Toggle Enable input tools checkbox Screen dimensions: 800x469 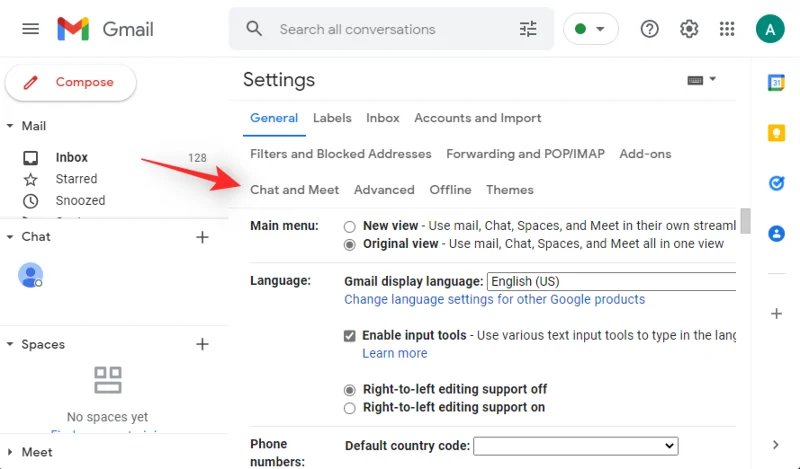point(349,336)
